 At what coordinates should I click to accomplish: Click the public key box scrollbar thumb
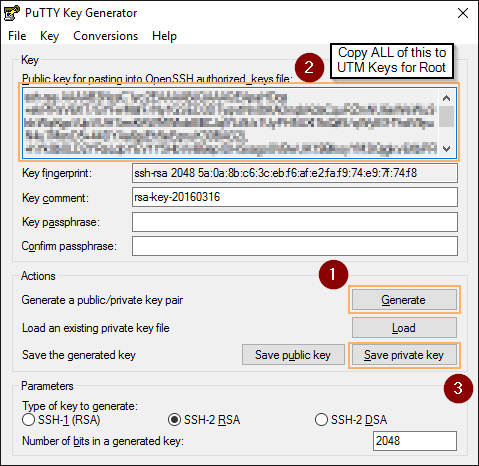point(446,116)
